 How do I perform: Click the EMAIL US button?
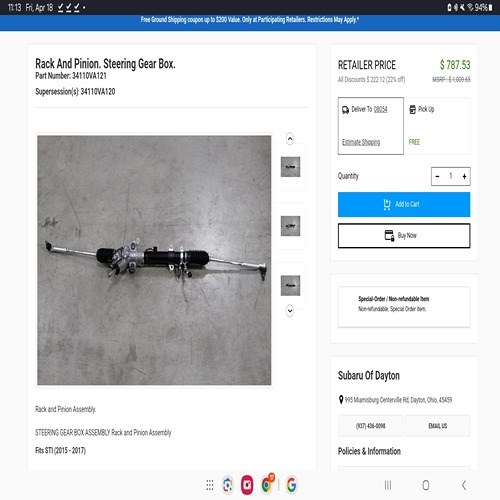[x=438, y=426]
